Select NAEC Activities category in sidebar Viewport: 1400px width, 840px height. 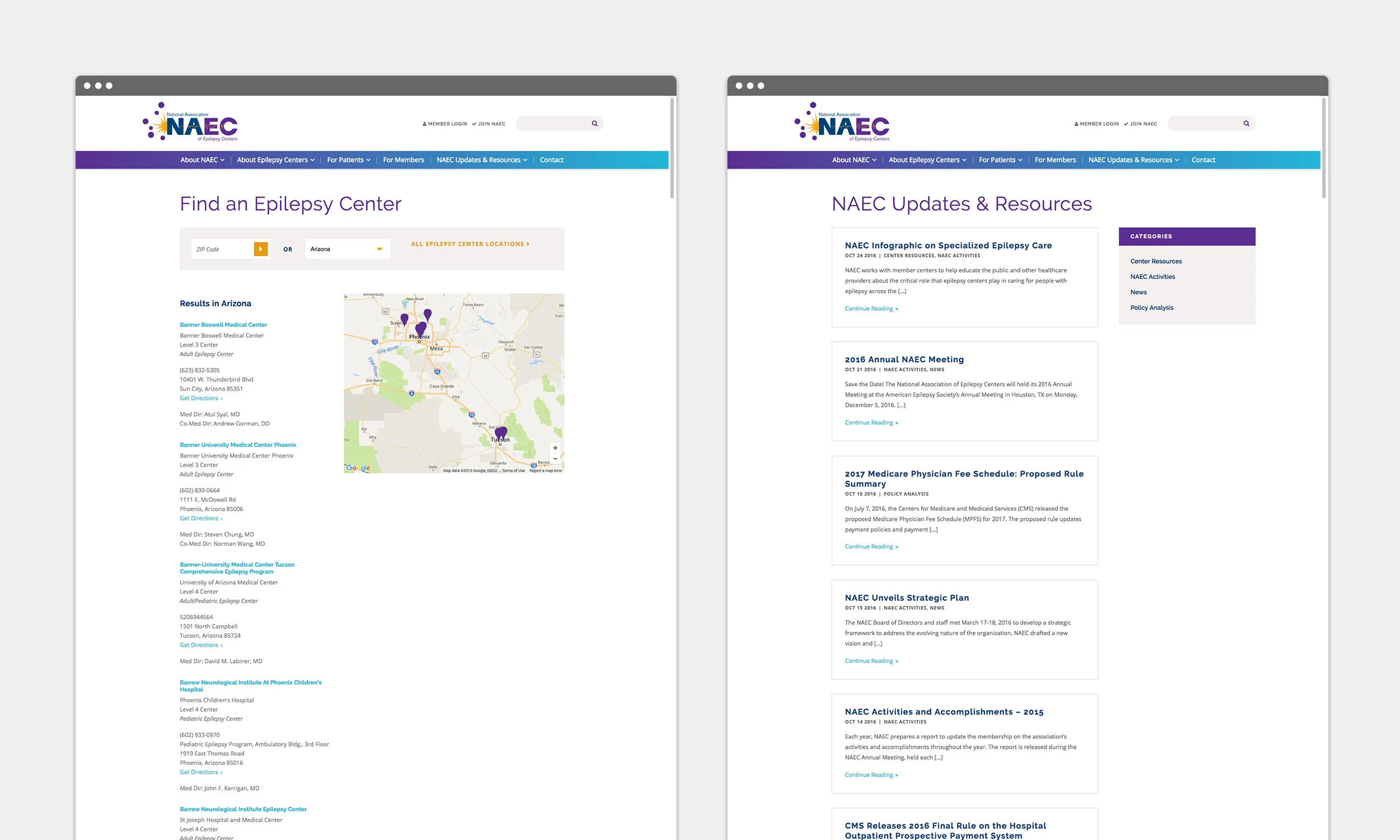pos(1152,277)
